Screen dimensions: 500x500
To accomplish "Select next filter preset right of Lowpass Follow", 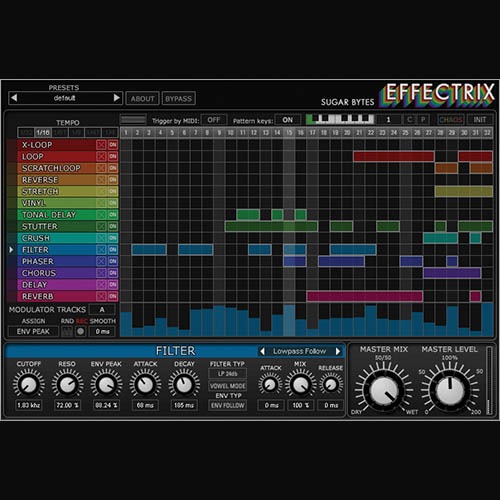I will (338, 351).
